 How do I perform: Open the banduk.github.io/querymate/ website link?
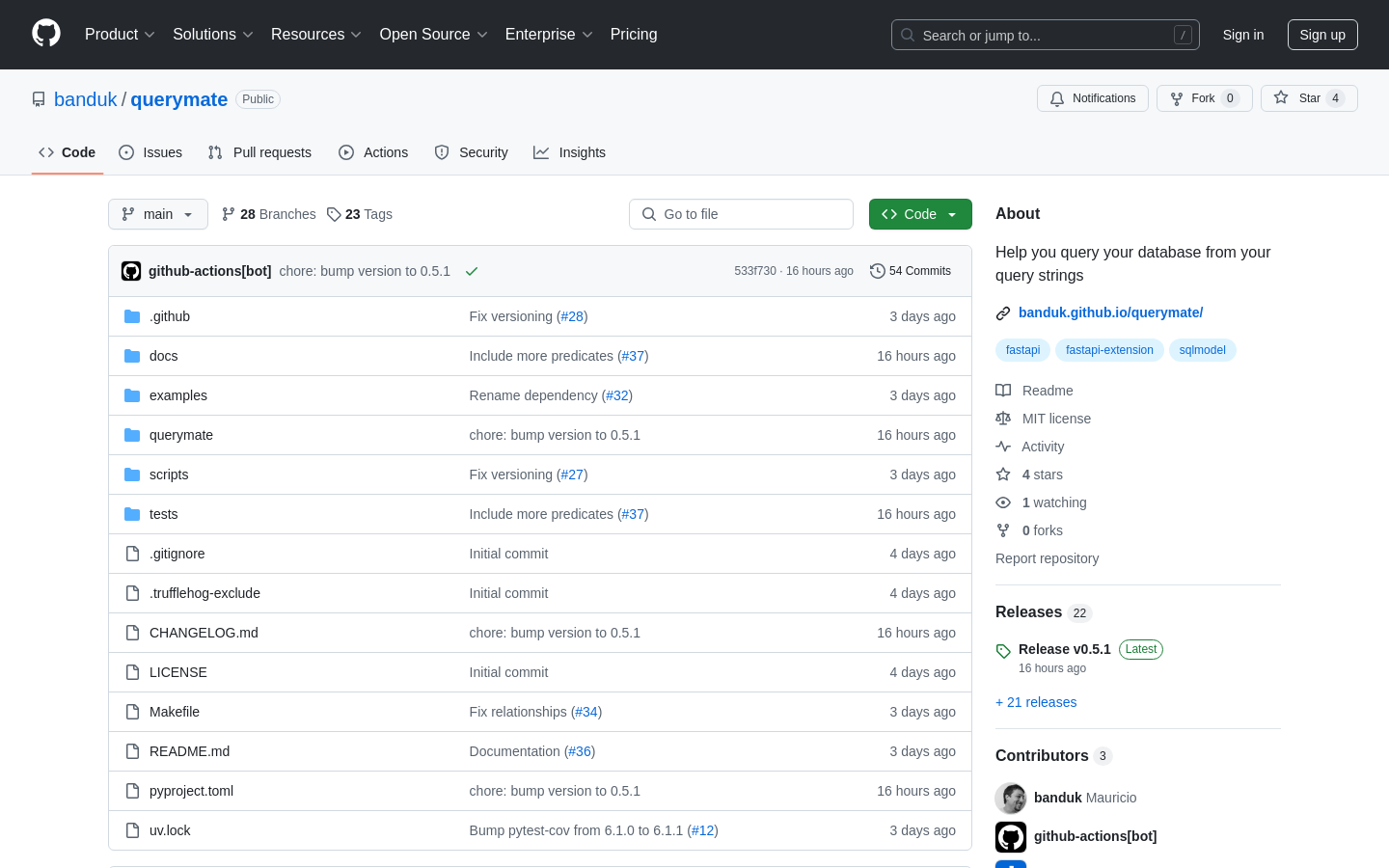tap(1111, 312)
